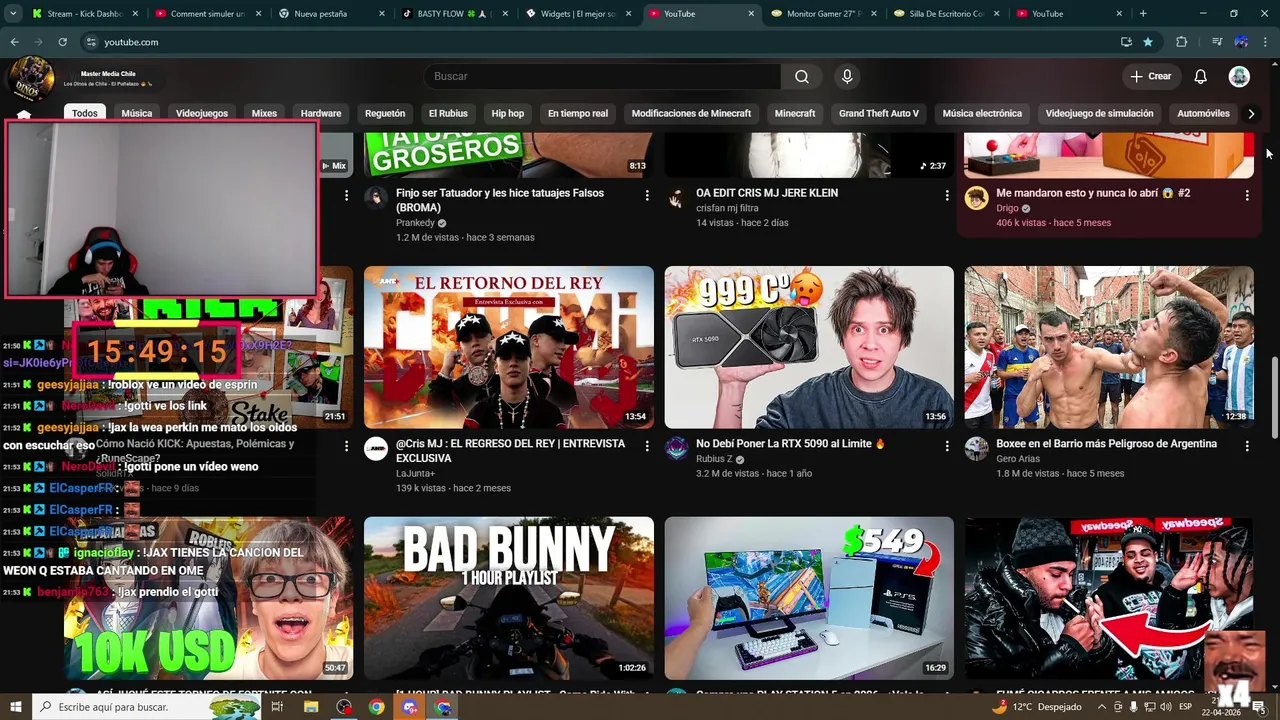Screen dimensions: 1280x720
Task: Open the 999 C° RTX 5090 thumbnail
Action: coord(809,347)
